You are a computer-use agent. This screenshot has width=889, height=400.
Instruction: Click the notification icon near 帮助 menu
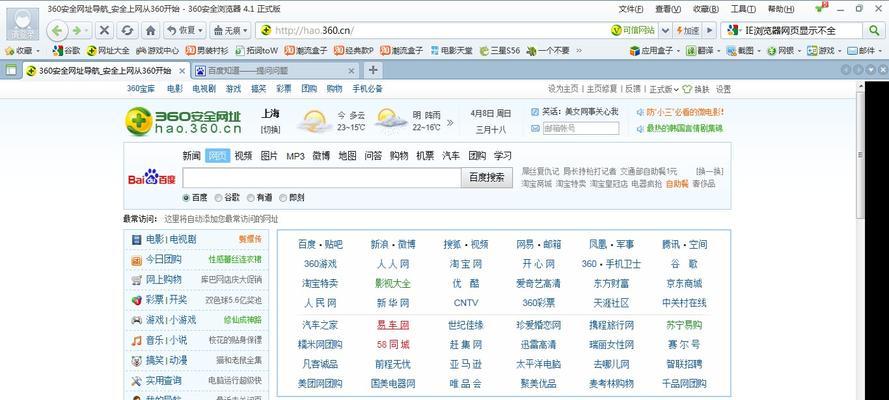pyautogui.click(x=820, y=7)
